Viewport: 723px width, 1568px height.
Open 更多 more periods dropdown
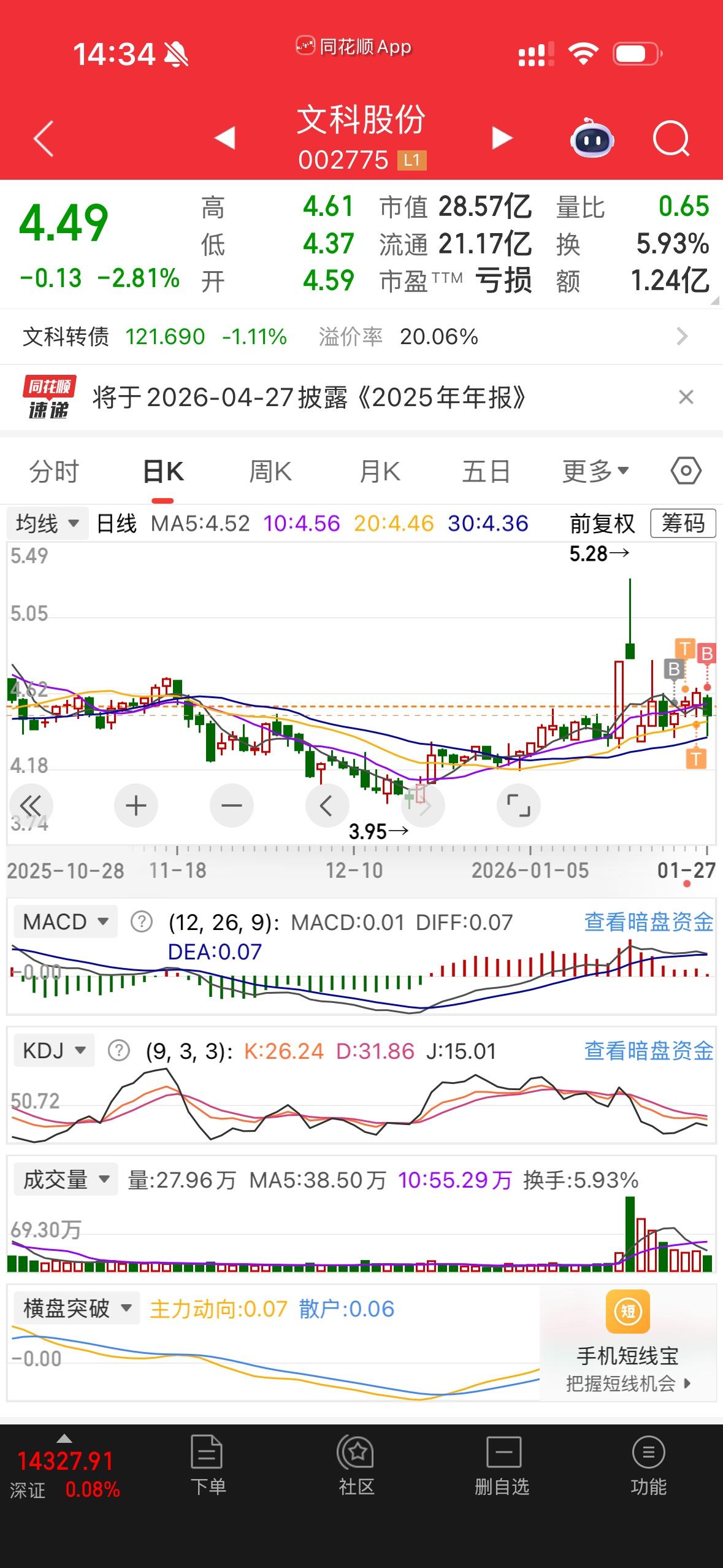click(x=595, y=472)
